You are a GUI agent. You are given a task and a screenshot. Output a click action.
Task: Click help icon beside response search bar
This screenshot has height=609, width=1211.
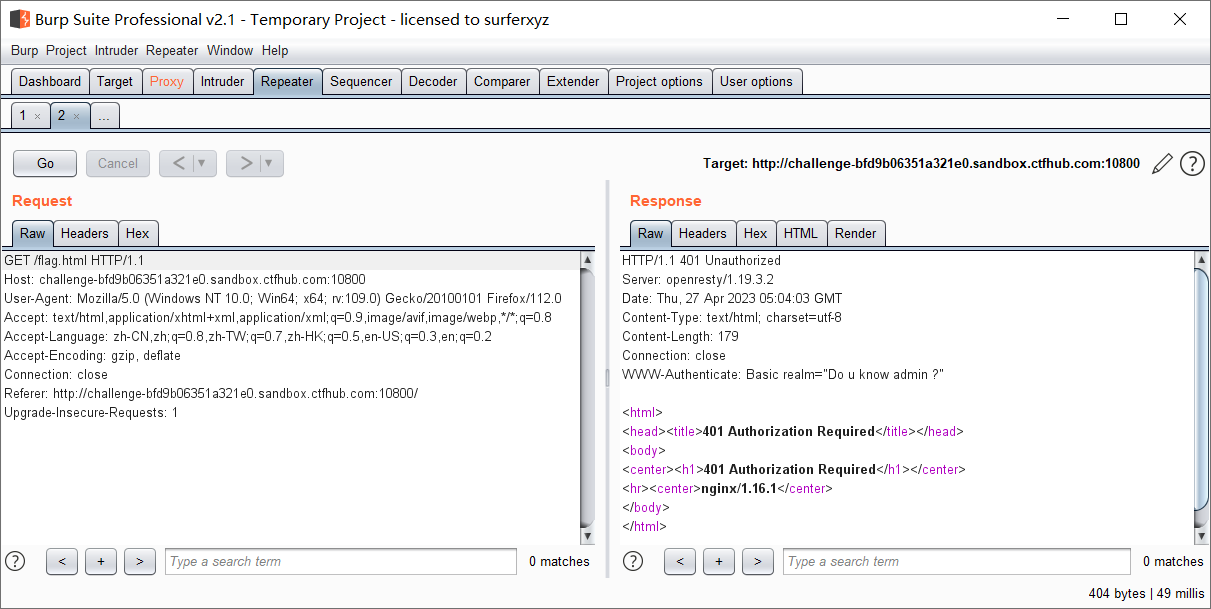(633, 561)
